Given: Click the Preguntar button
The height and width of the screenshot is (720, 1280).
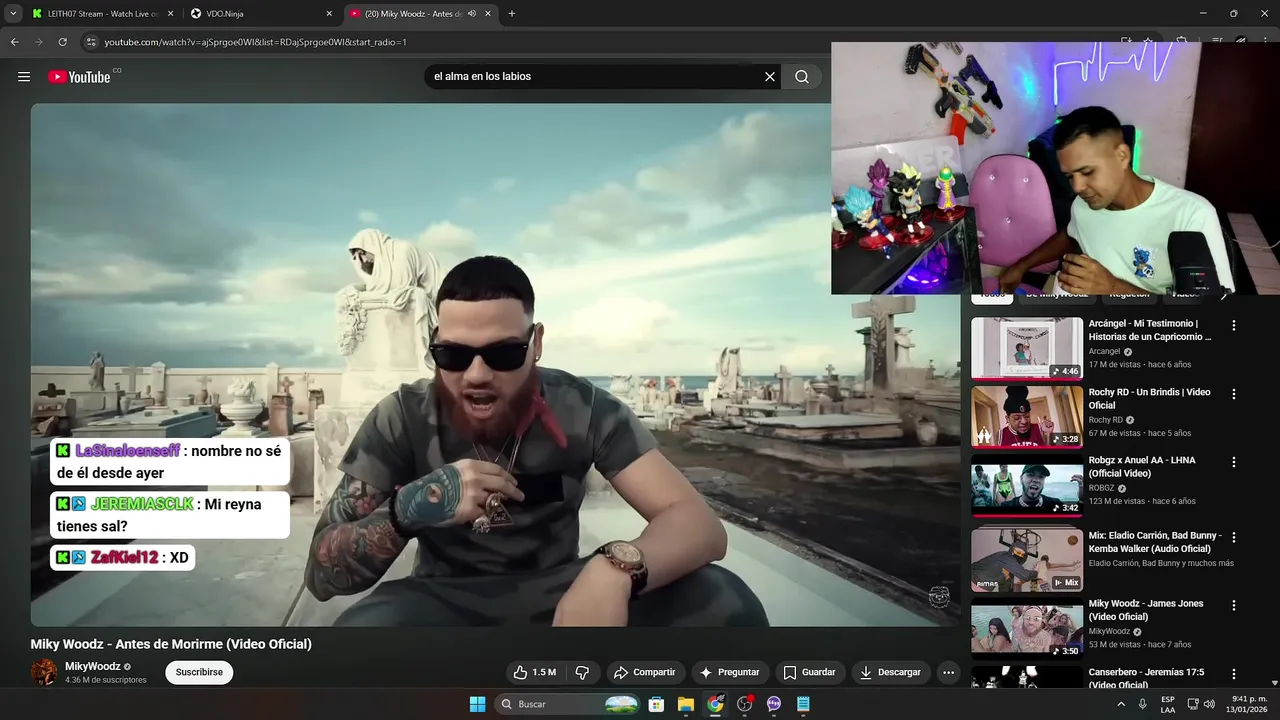Looking at the screenshot, I should [730, 672].
